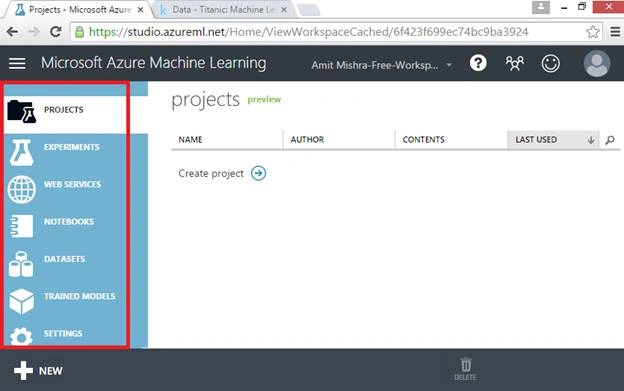The image size is (624, 391).
Task: Click the Trained Models cube icon
Action: (21, 302)
